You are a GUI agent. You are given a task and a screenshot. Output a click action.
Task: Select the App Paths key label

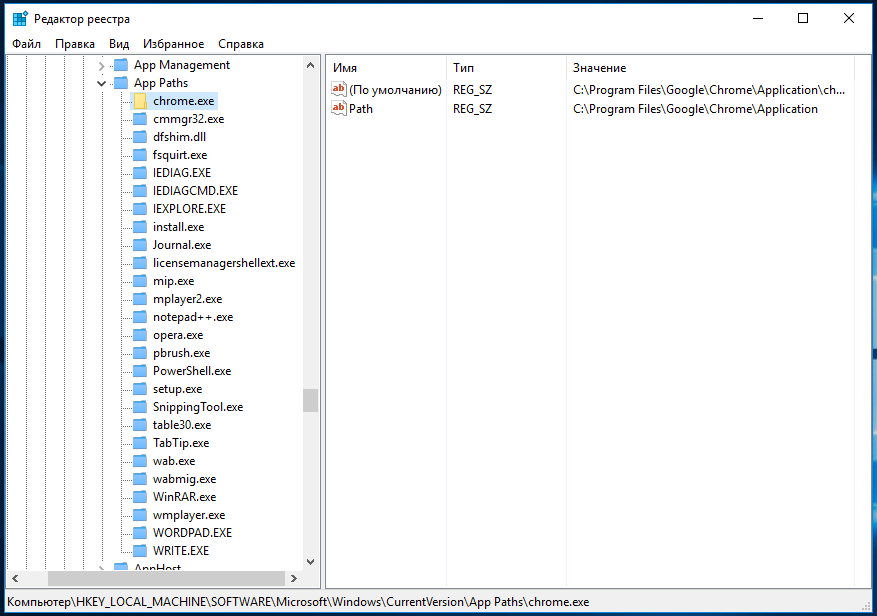coord(161,83)
